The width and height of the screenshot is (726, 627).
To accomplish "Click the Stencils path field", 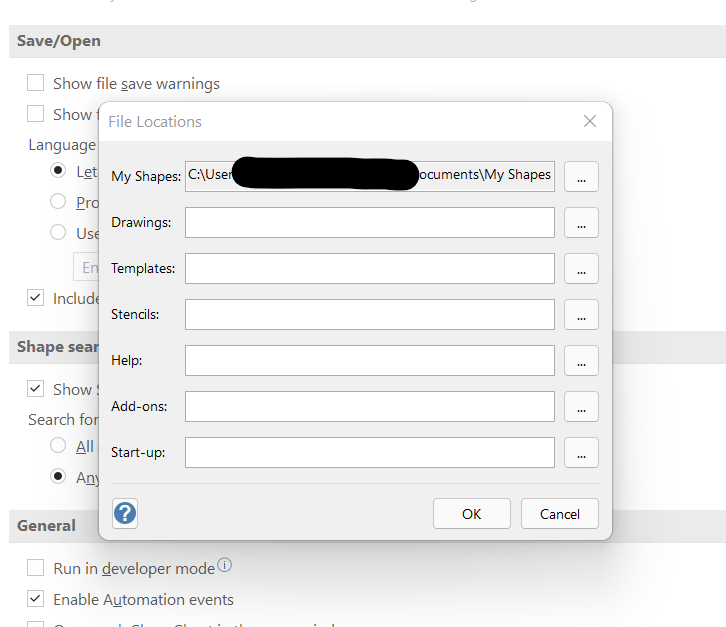I will pyautogui.click(x=370, y=314).
